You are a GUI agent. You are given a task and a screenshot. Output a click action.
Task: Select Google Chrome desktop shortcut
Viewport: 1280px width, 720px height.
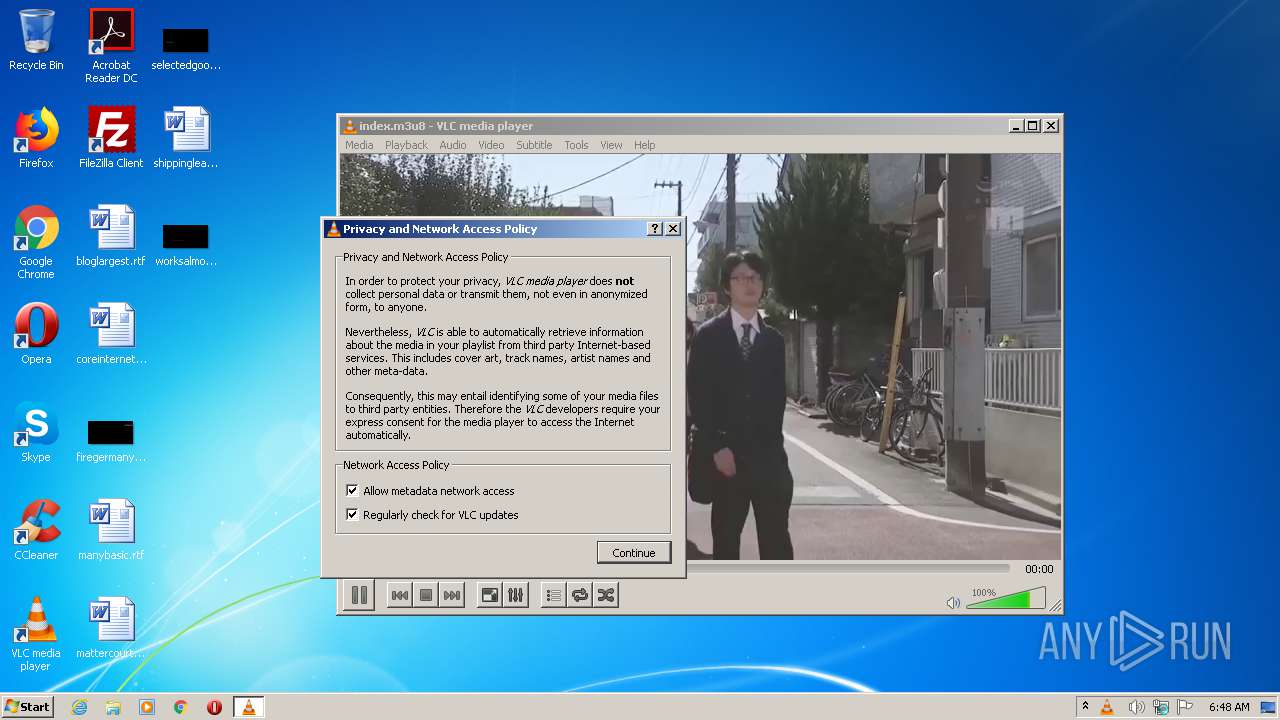tap(36, 242)
